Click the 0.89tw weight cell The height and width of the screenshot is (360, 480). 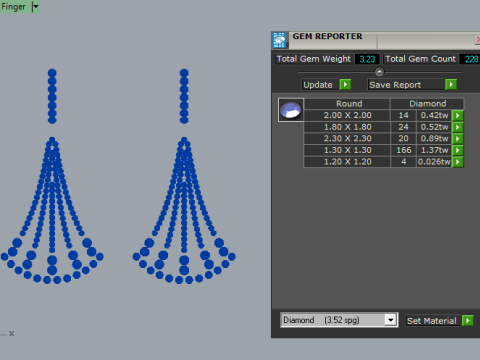(x=434, y=139)
